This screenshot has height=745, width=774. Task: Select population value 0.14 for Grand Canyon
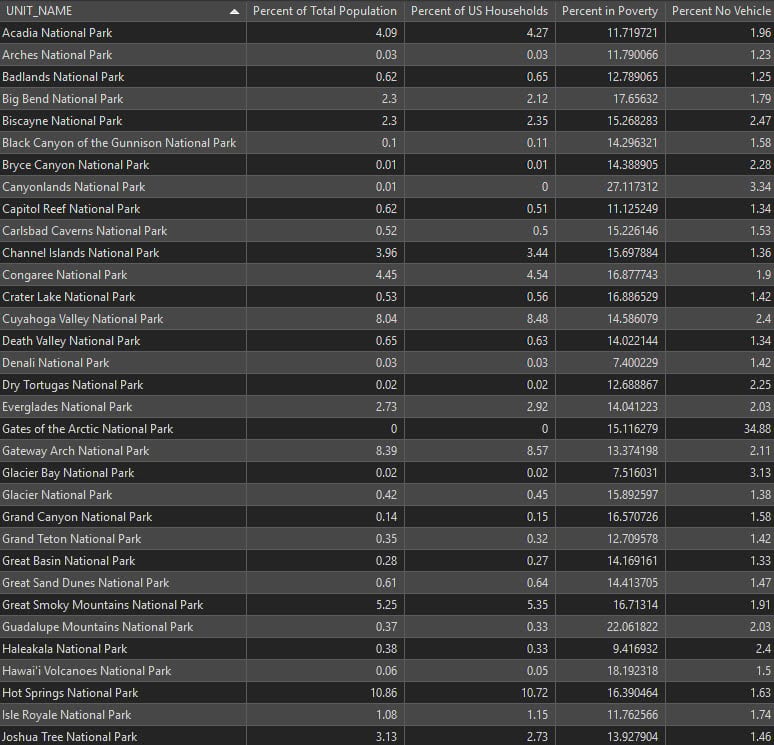click(x=386, y=517)
